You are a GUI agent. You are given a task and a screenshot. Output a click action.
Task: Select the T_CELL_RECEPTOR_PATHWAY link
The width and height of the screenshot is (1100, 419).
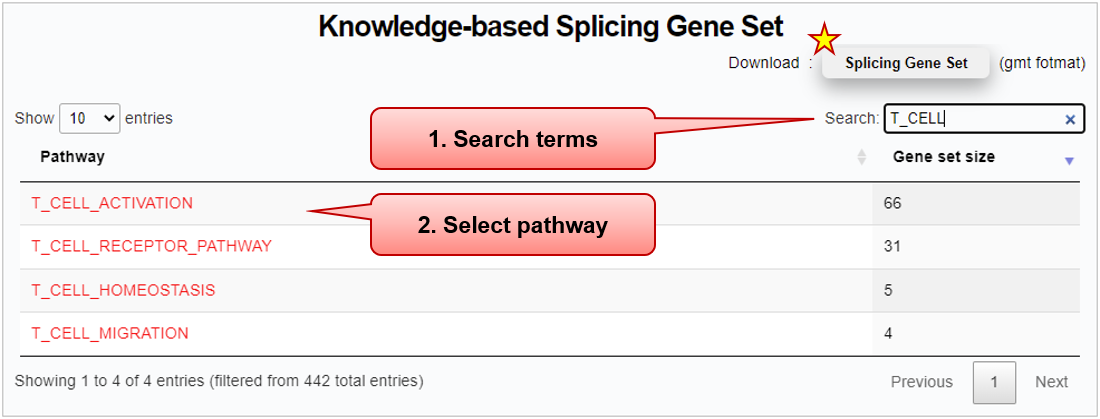[x=151, y=246]
